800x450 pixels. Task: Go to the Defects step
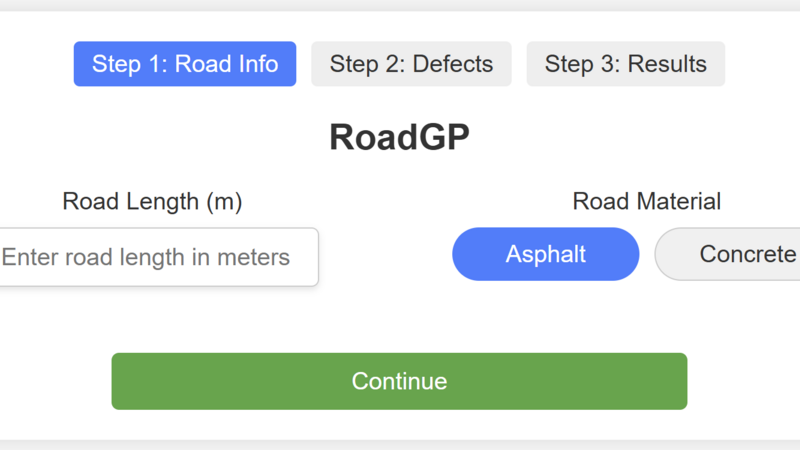[x=411, y=64]
